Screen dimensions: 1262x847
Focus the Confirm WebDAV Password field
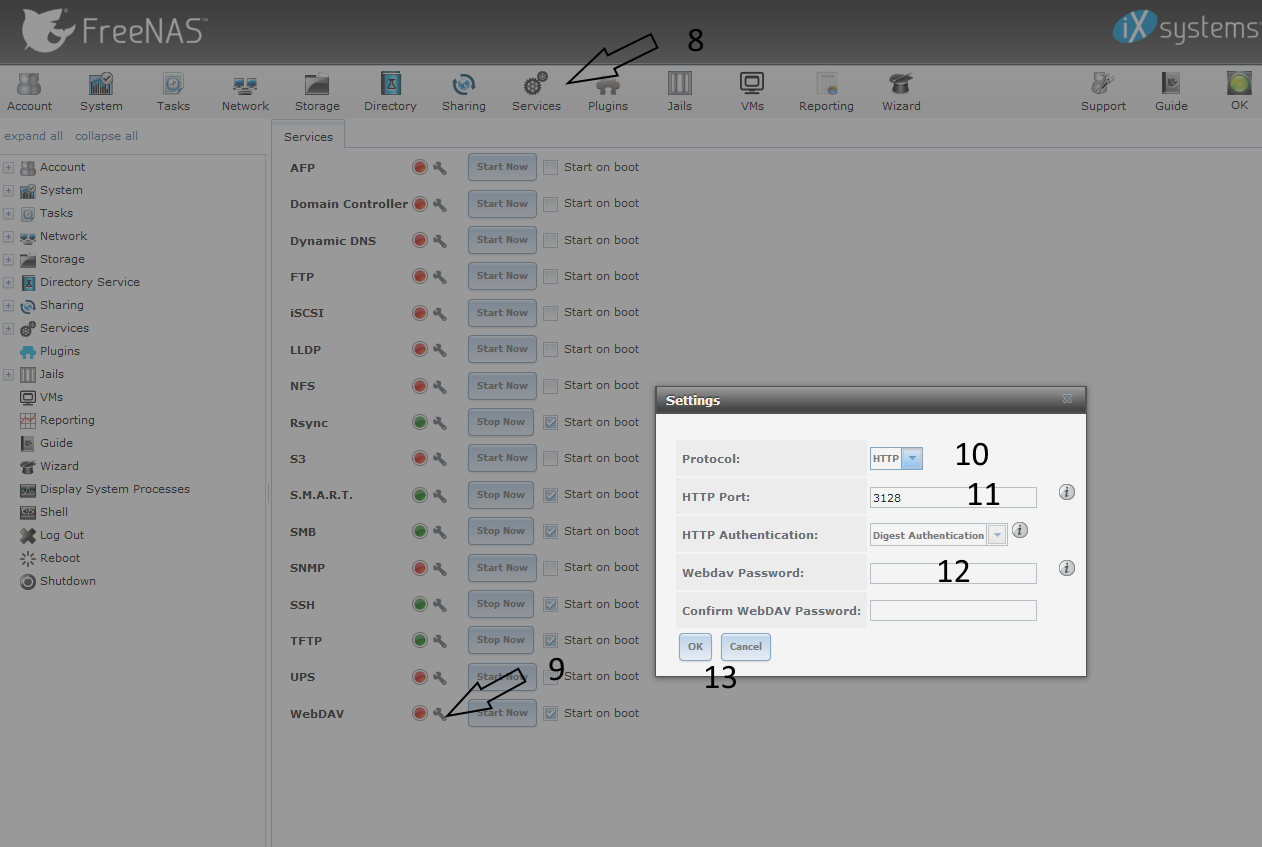click(x=953, y=610)
